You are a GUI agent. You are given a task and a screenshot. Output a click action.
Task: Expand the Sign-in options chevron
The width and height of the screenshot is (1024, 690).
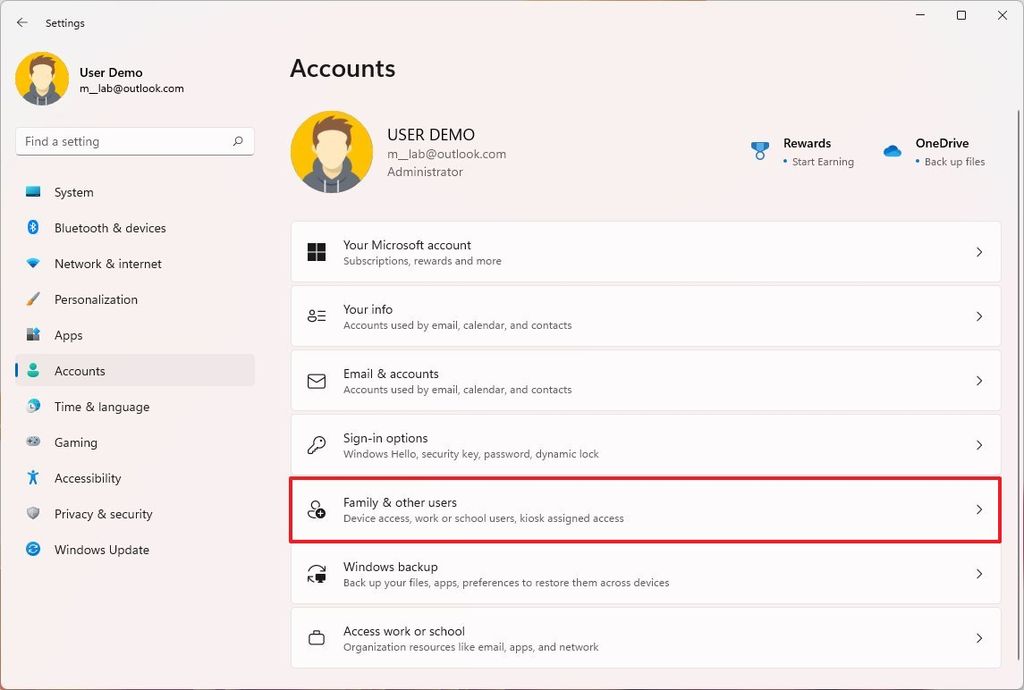pyautogui.click(x=979, y=445)
